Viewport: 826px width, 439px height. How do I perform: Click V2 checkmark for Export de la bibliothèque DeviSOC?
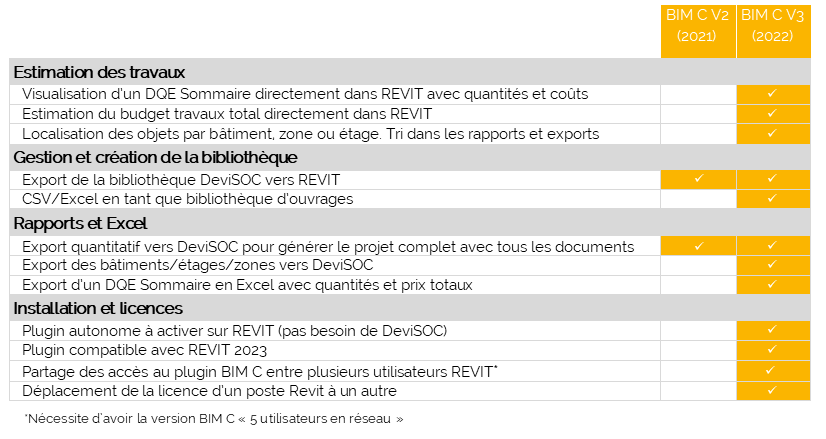[698, 179]
